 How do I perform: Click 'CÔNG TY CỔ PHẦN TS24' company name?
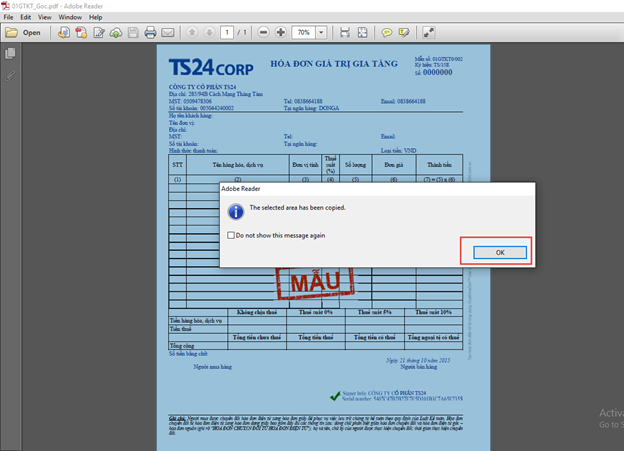click(x=202, y=87)
